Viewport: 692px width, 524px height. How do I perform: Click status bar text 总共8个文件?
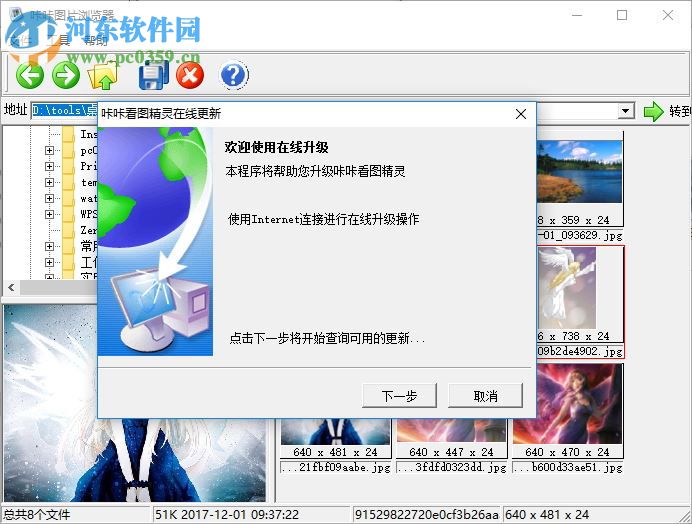tap(37, 515)
